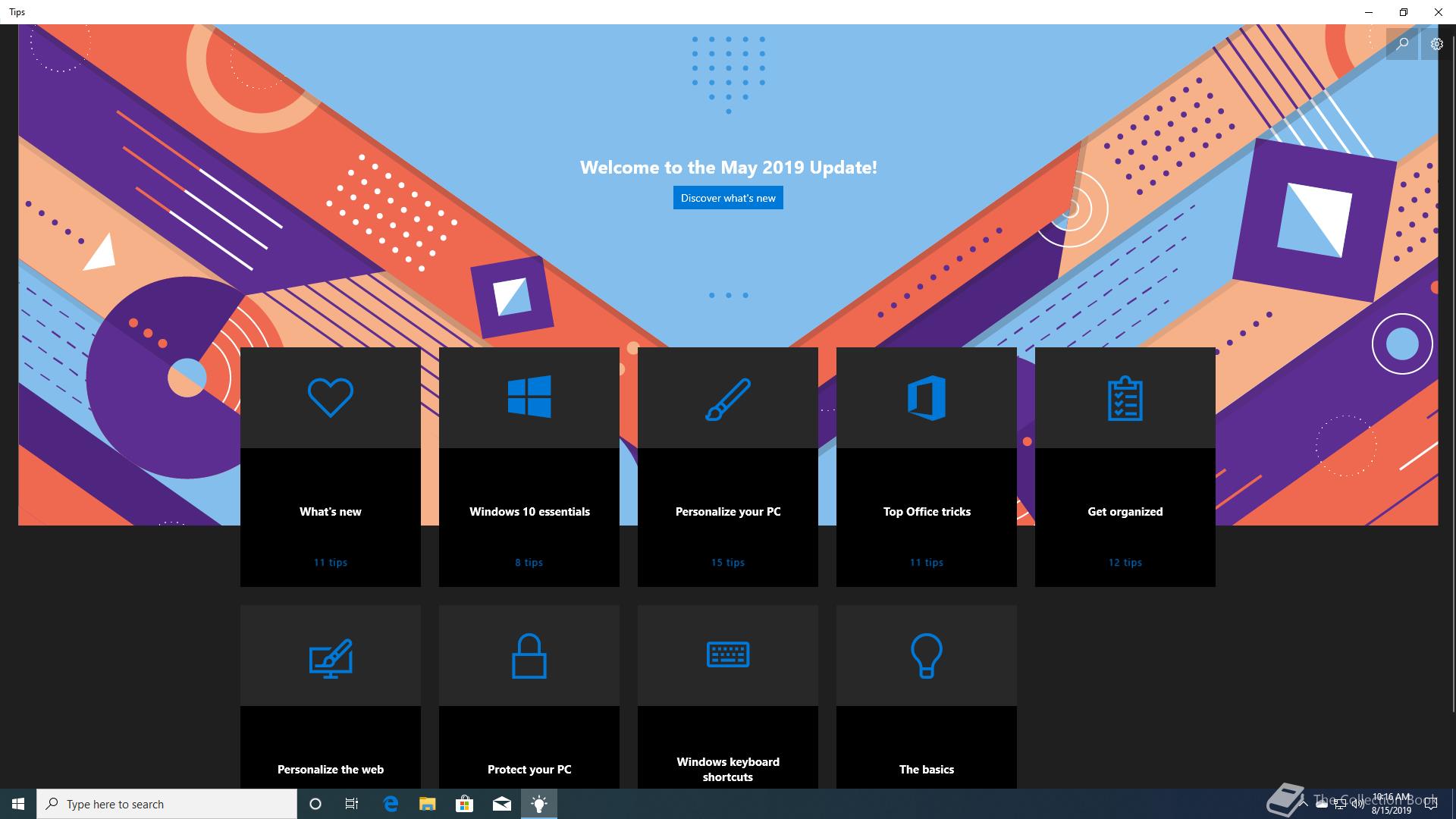
Task: Click the paintbrush icon on Personalize your PC
Action: pos(728,399)
